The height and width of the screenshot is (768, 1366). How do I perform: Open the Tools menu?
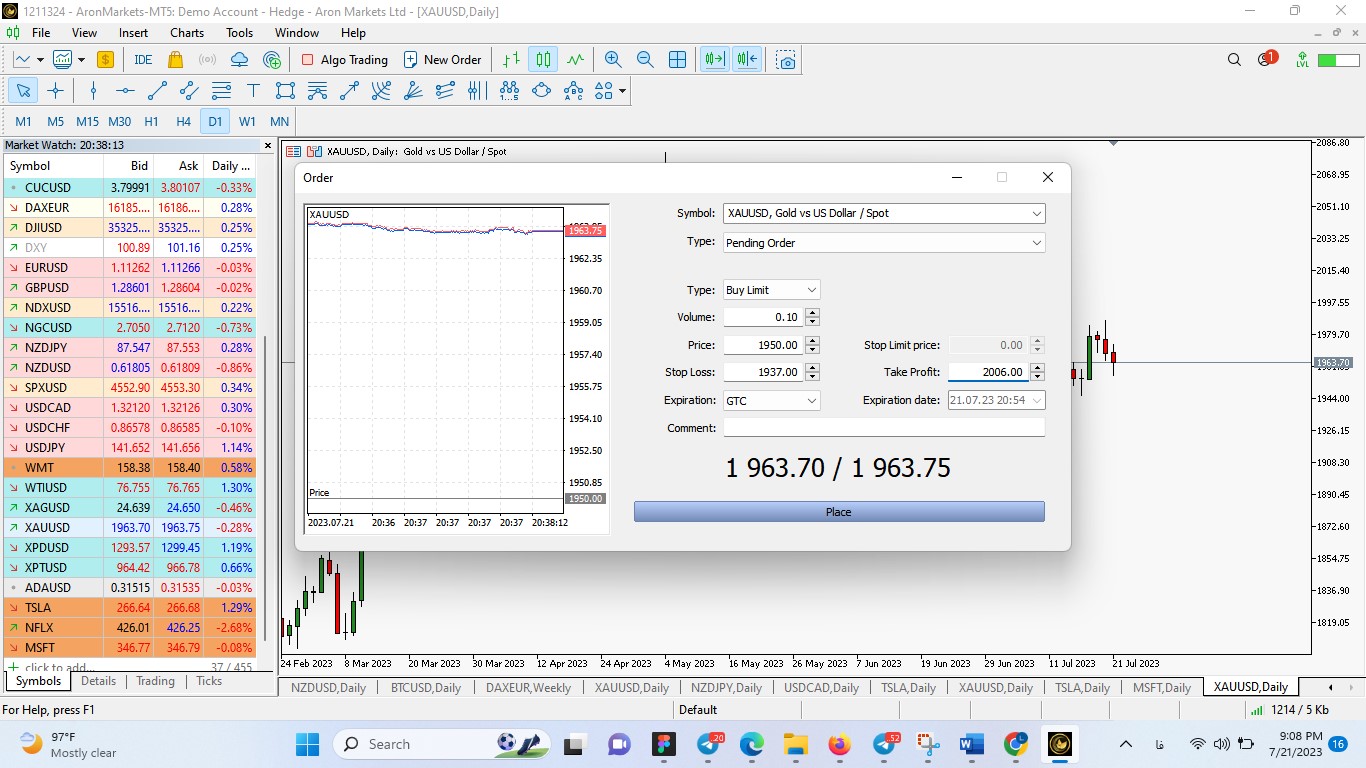click(x=240, y=33)
